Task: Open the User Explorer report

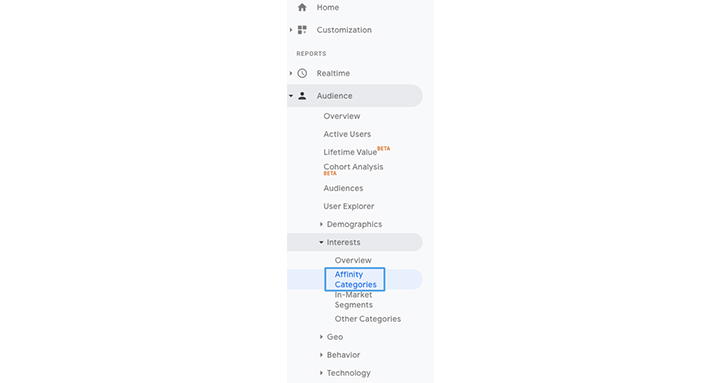Action: pyautogui.click(x=349, y=206)
